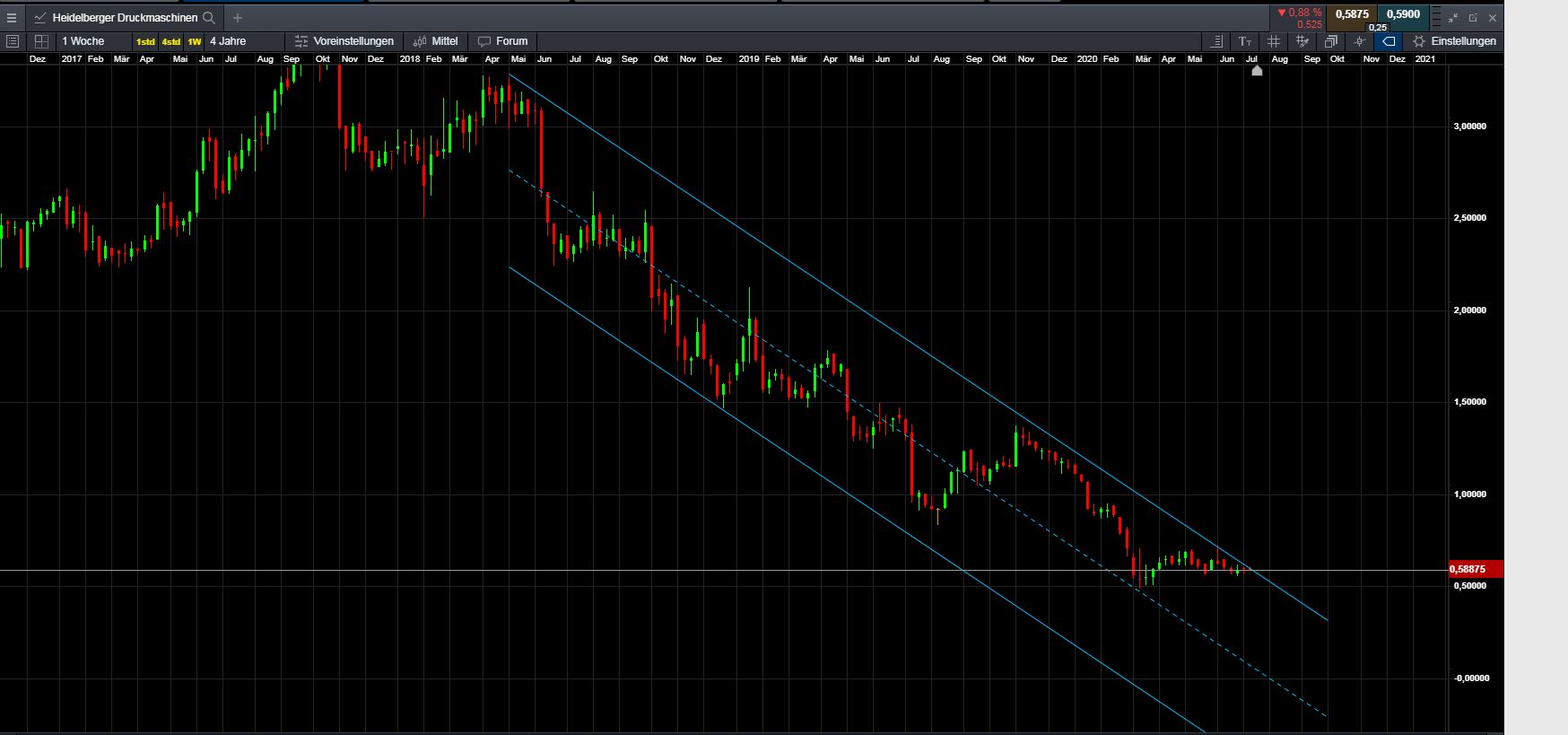Toggle the chart grid lines icon

click(1274, 41)
